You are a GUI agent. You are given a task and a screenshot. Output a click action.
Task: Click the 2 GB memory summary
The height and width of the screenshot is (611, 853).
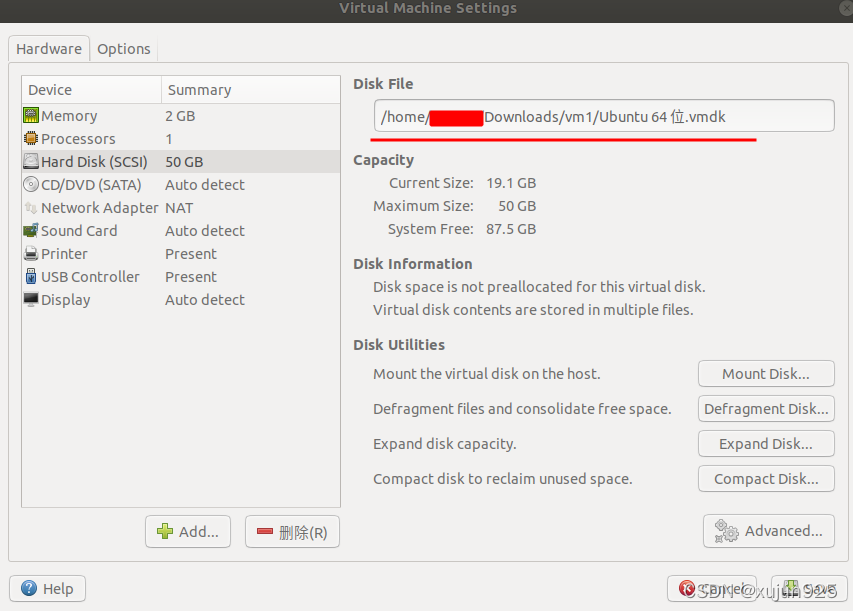tap(180, 115)
